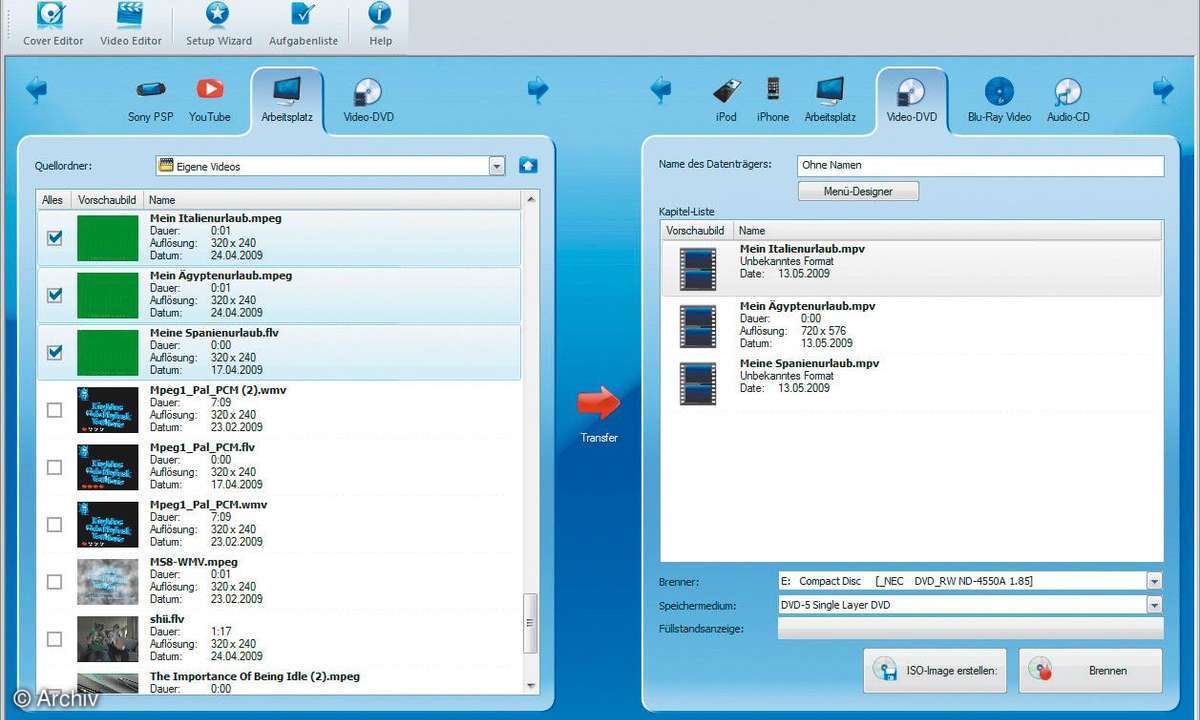This screenshot has height=720, width=1200.
Task: Open thumbnail of Mein Italienurlaub.mpeg
Action: (108, 238)
